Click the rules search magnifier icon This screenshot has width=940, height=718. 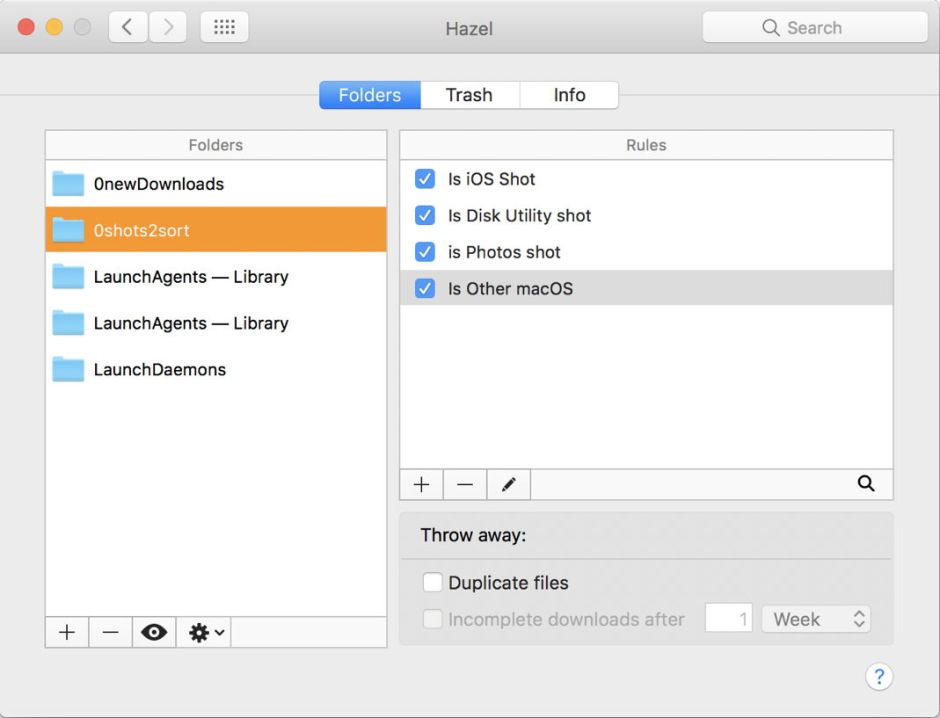click(x=866, y=484)
